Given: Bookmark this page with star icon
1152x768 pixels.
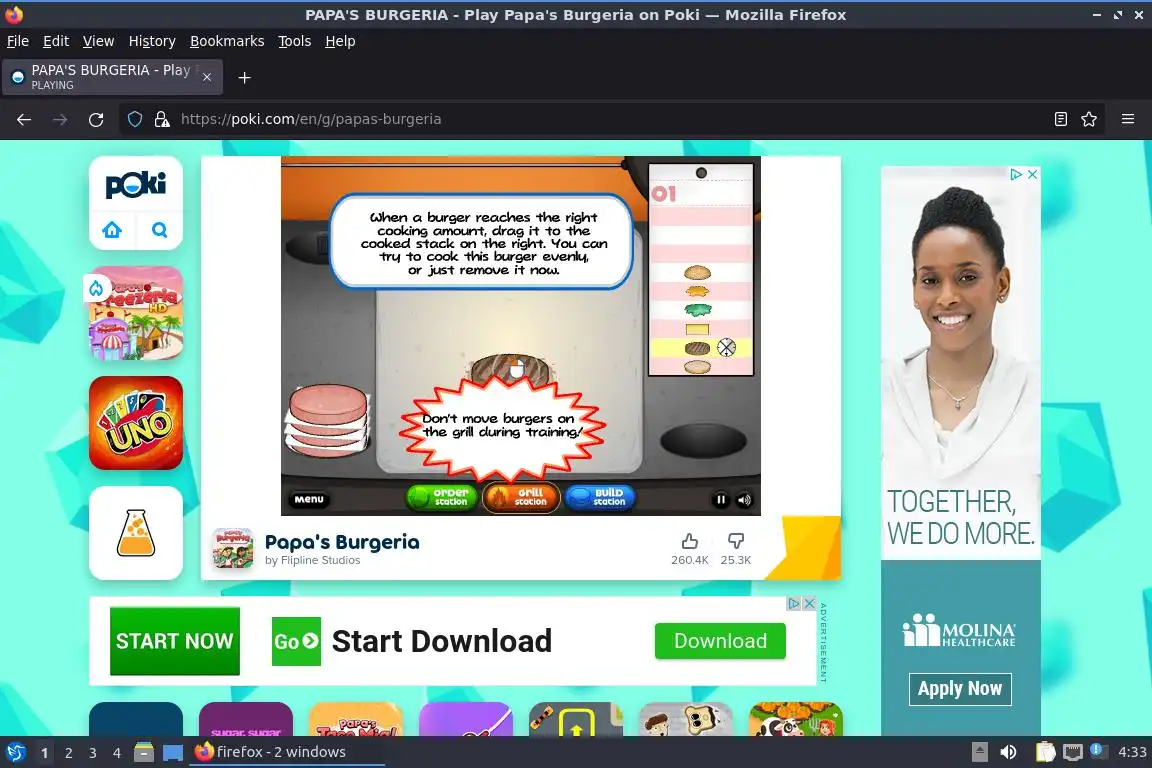Looking at the screenshot, I should pyautogui.click(x=1089, y=119).
